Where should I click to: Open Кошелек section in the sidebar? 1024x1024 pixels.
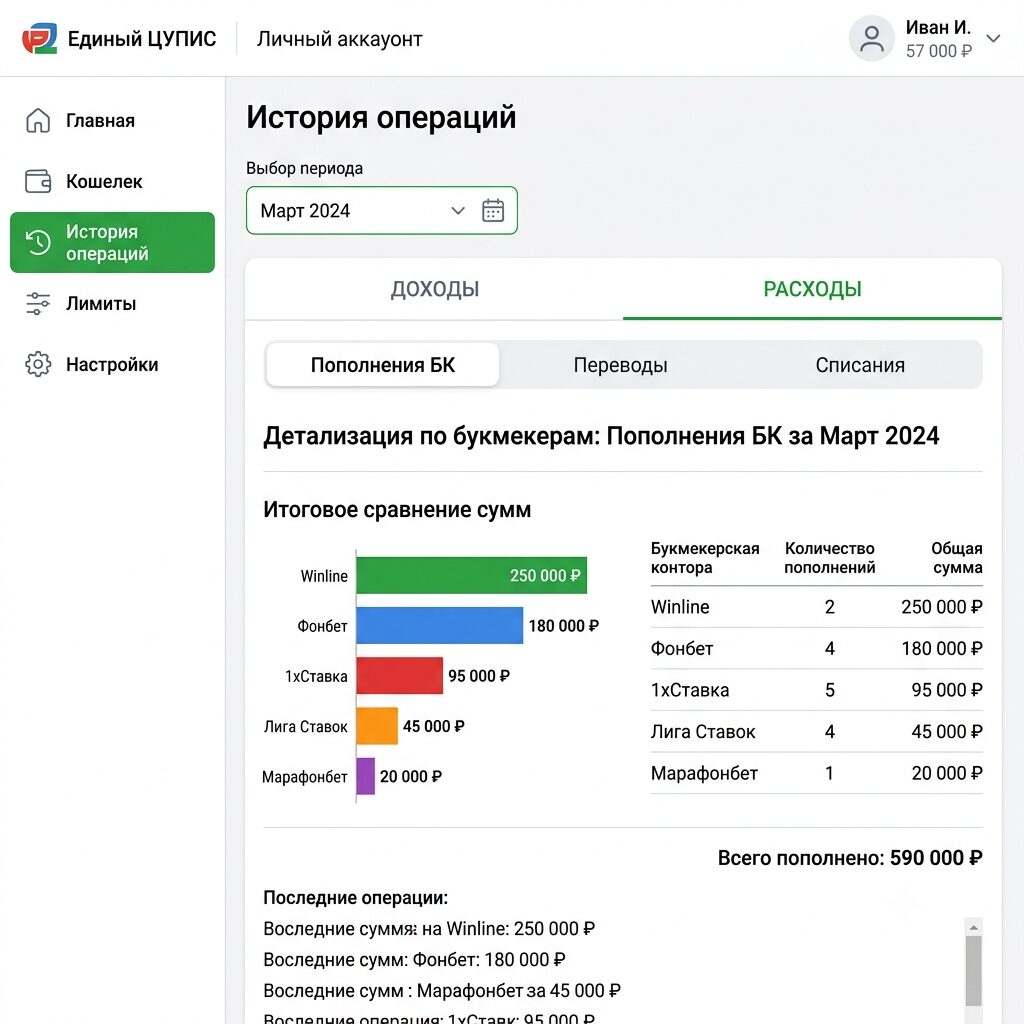(112, 181)
